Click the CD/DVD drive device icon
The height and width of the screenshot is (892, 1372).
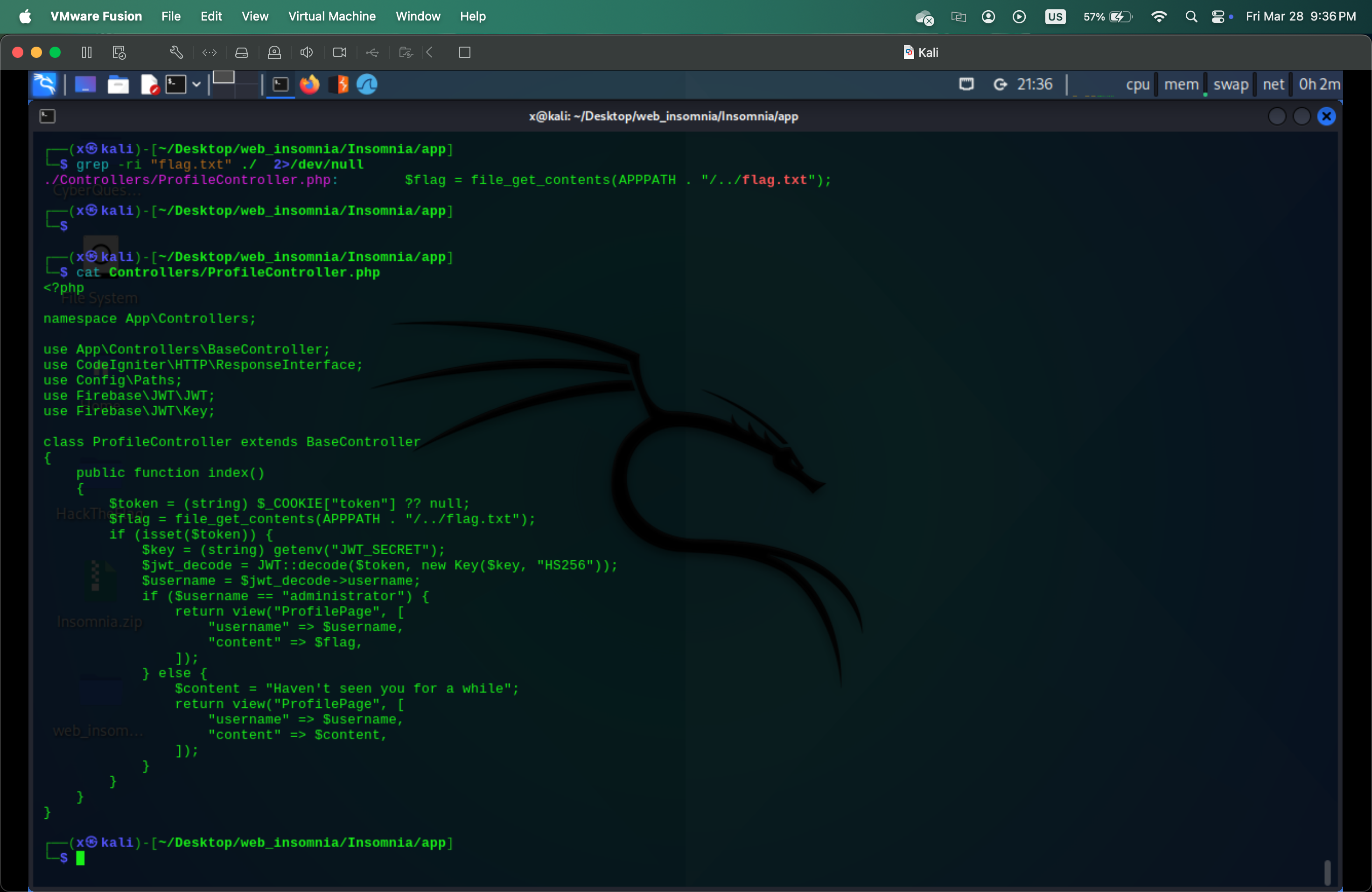274,52
